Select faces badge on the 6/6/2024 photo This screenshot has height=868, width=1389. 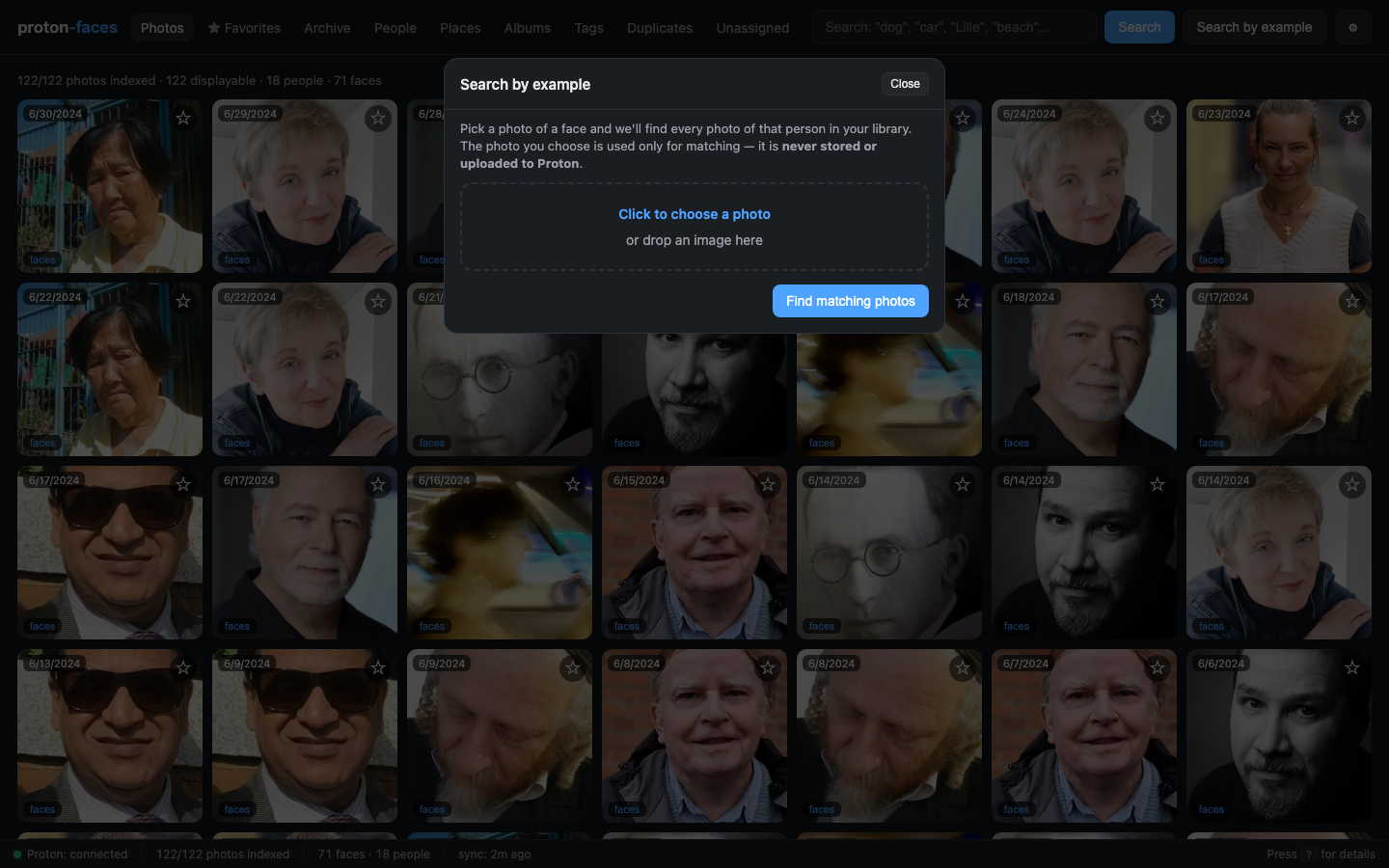coord(1212,809)
